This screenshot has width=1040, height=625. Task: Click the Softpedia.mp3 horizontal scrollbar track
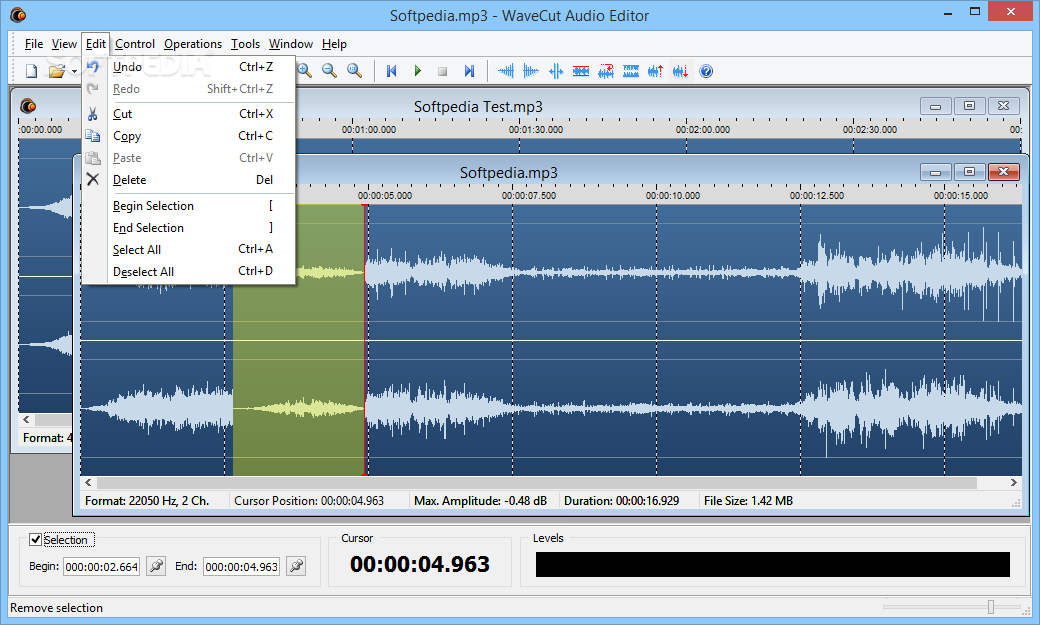click(537, 482)
